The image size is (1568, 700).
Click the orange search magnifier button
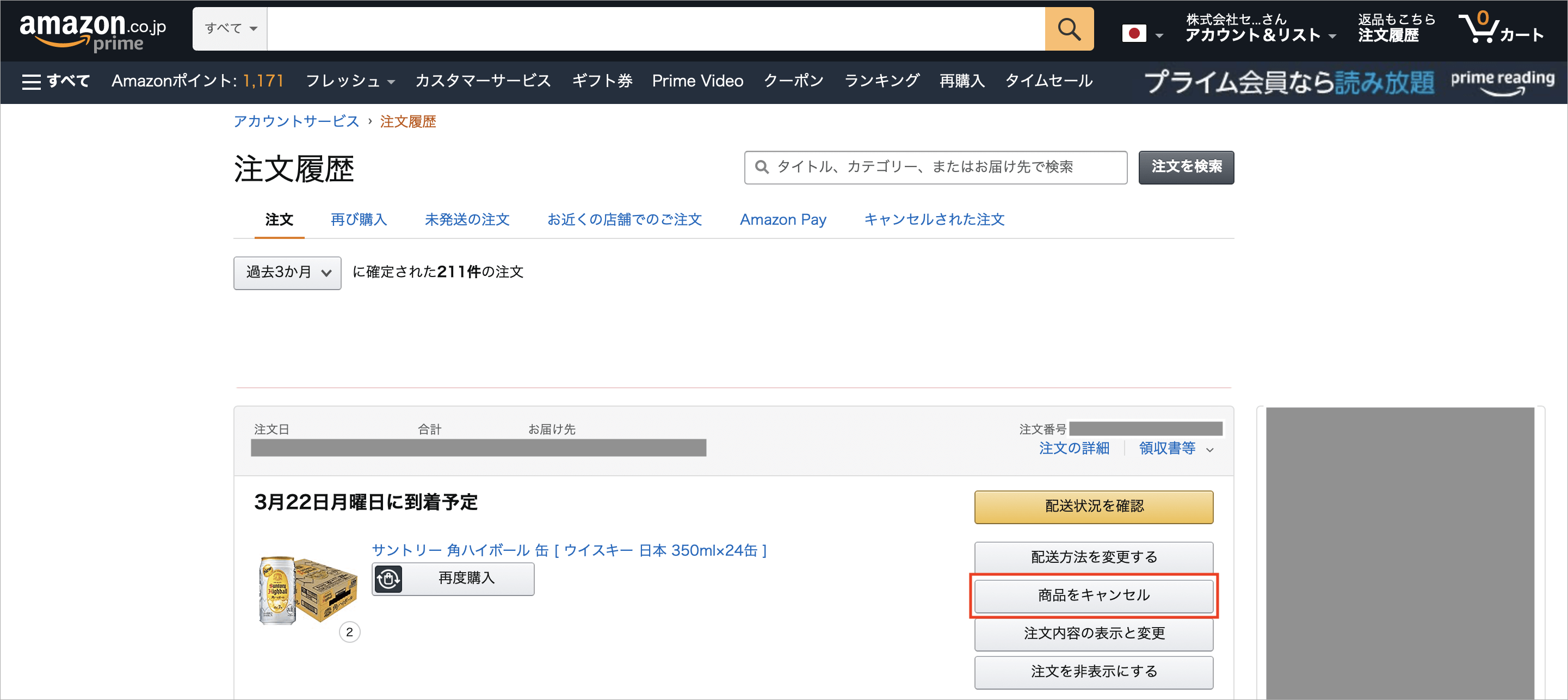coord(1069,29)
